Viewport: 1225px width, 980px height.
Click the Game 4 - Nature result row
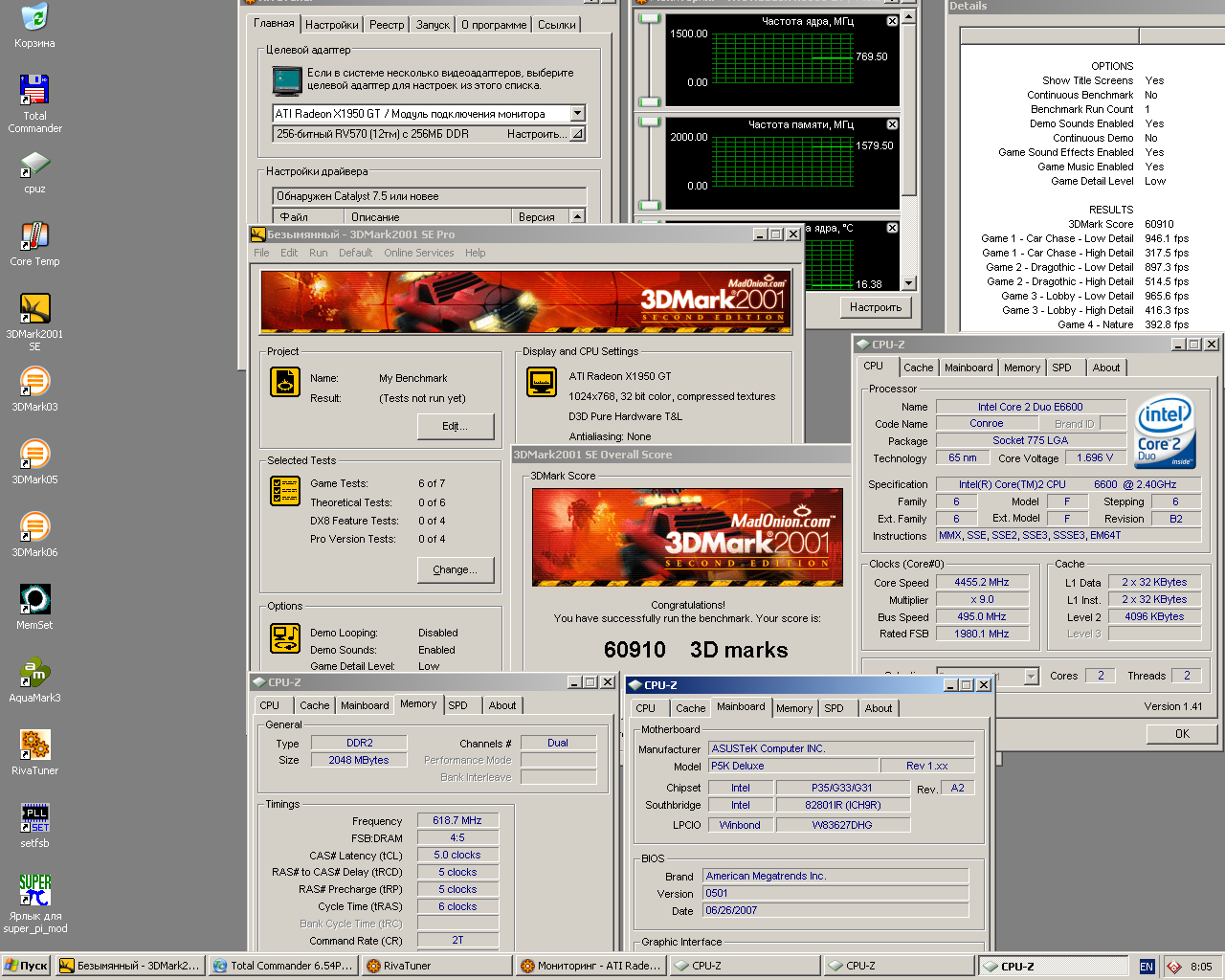click(1123, 324)
